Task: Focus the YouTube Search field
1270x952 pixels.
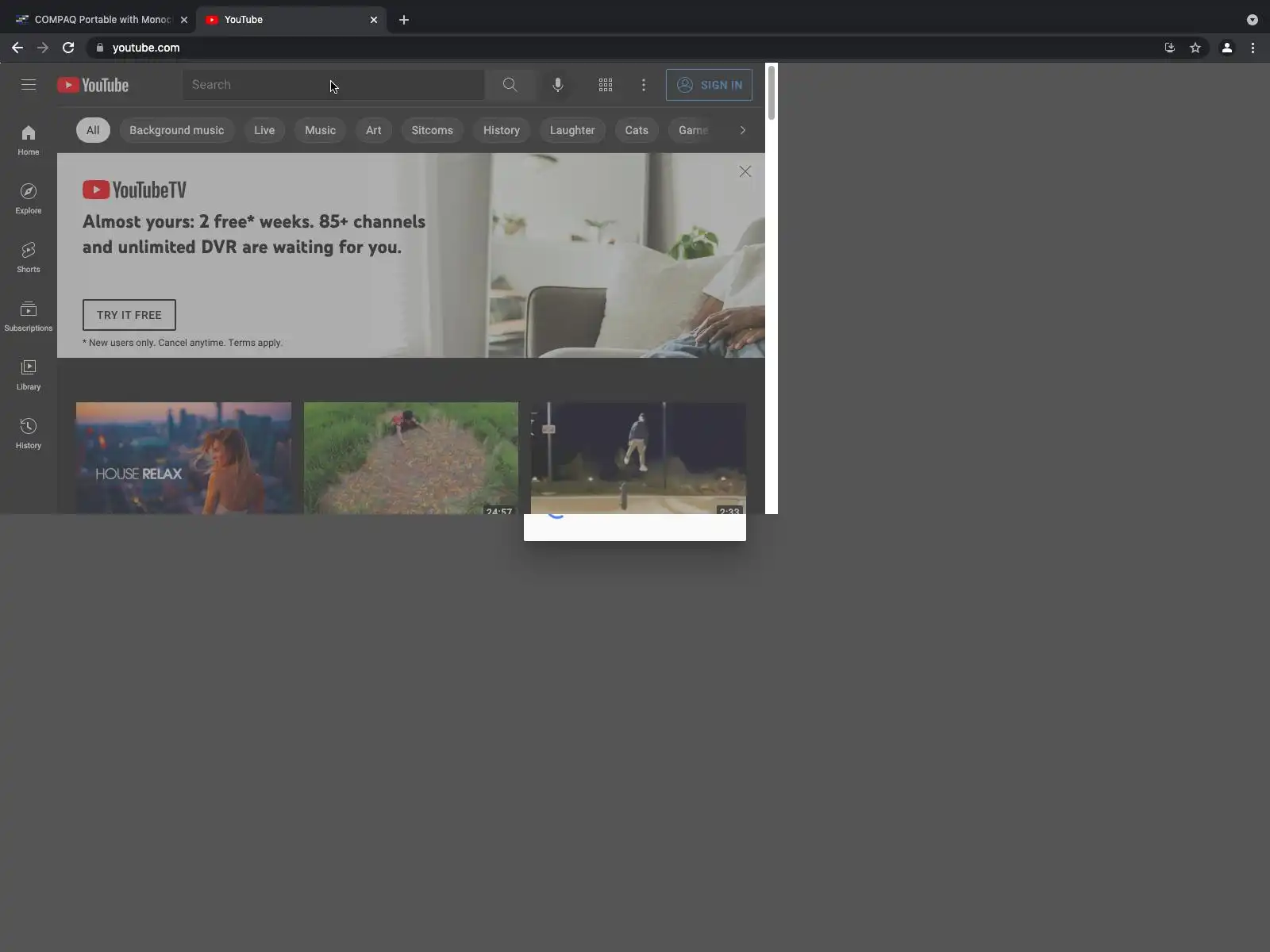Action: pos(333,85)
